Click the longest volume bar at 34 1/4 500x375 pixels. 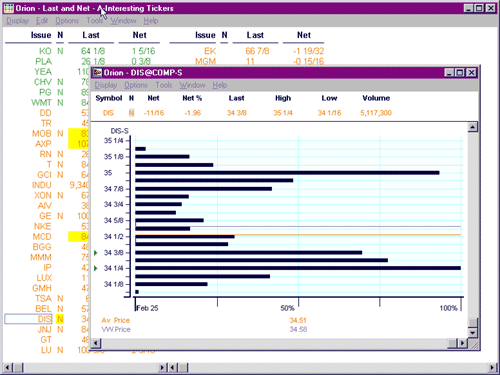[298, 268]
